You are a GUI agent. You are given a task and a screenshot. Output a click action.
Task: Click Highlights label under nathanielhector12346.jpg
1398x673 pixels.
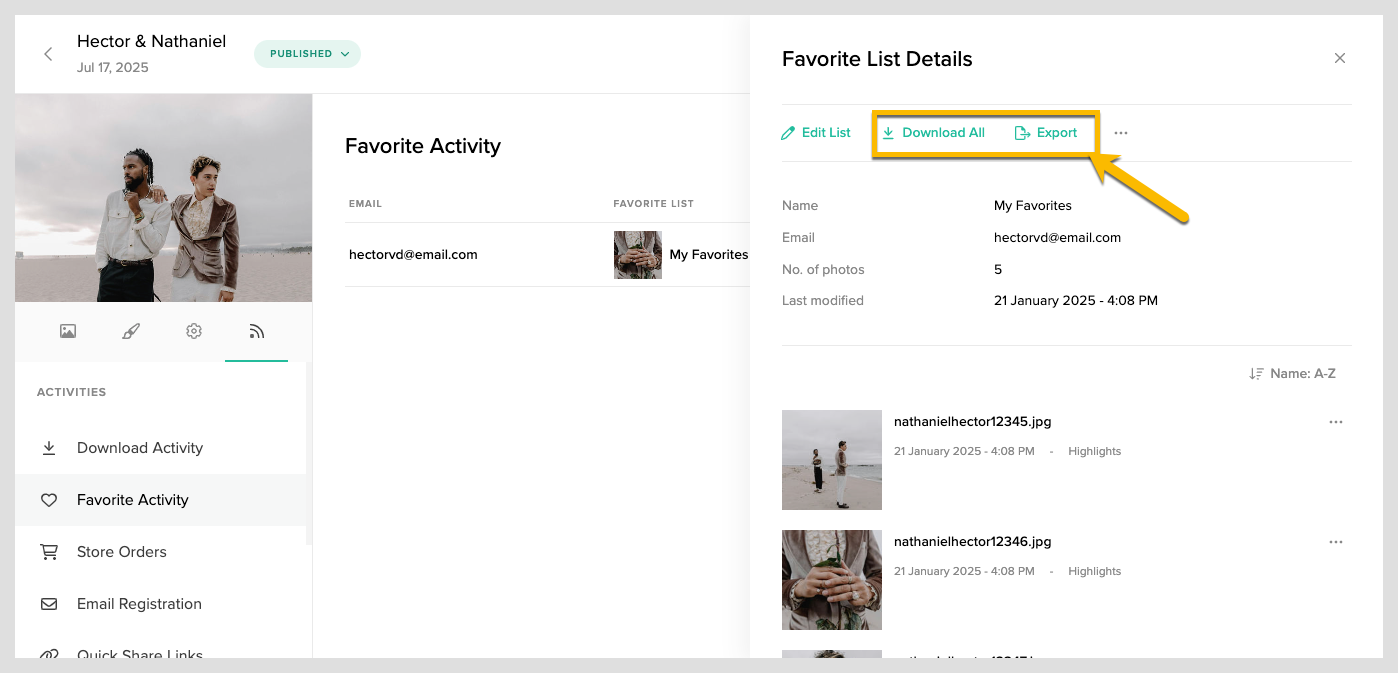coord(1095,571)
